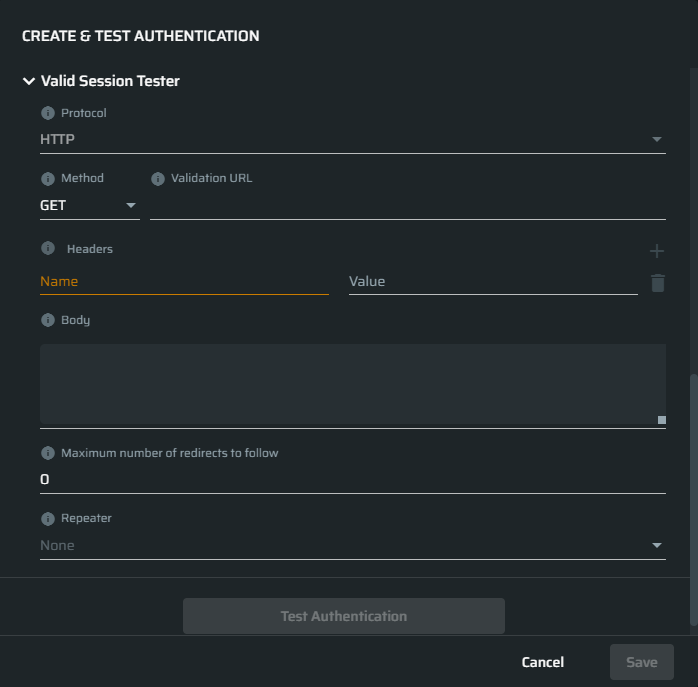
Task: Click the redirects info icon
Action: click(48, 453)
